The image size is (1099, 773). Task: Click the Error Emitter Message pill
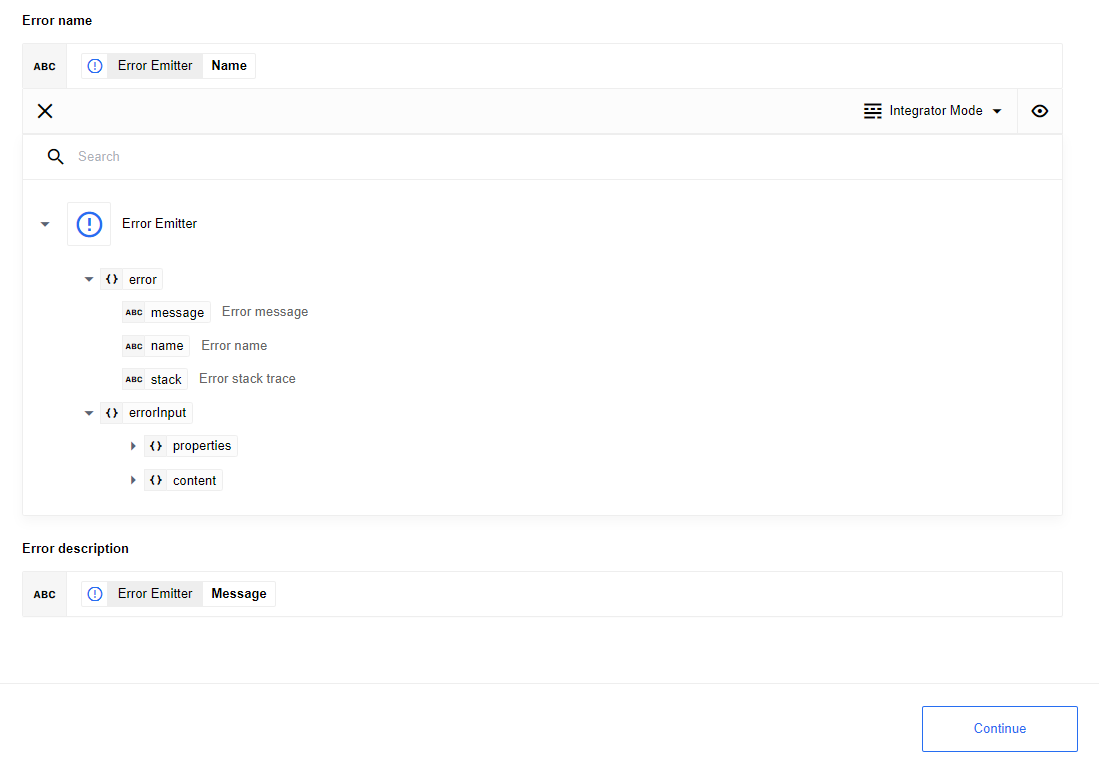(178, 594)
